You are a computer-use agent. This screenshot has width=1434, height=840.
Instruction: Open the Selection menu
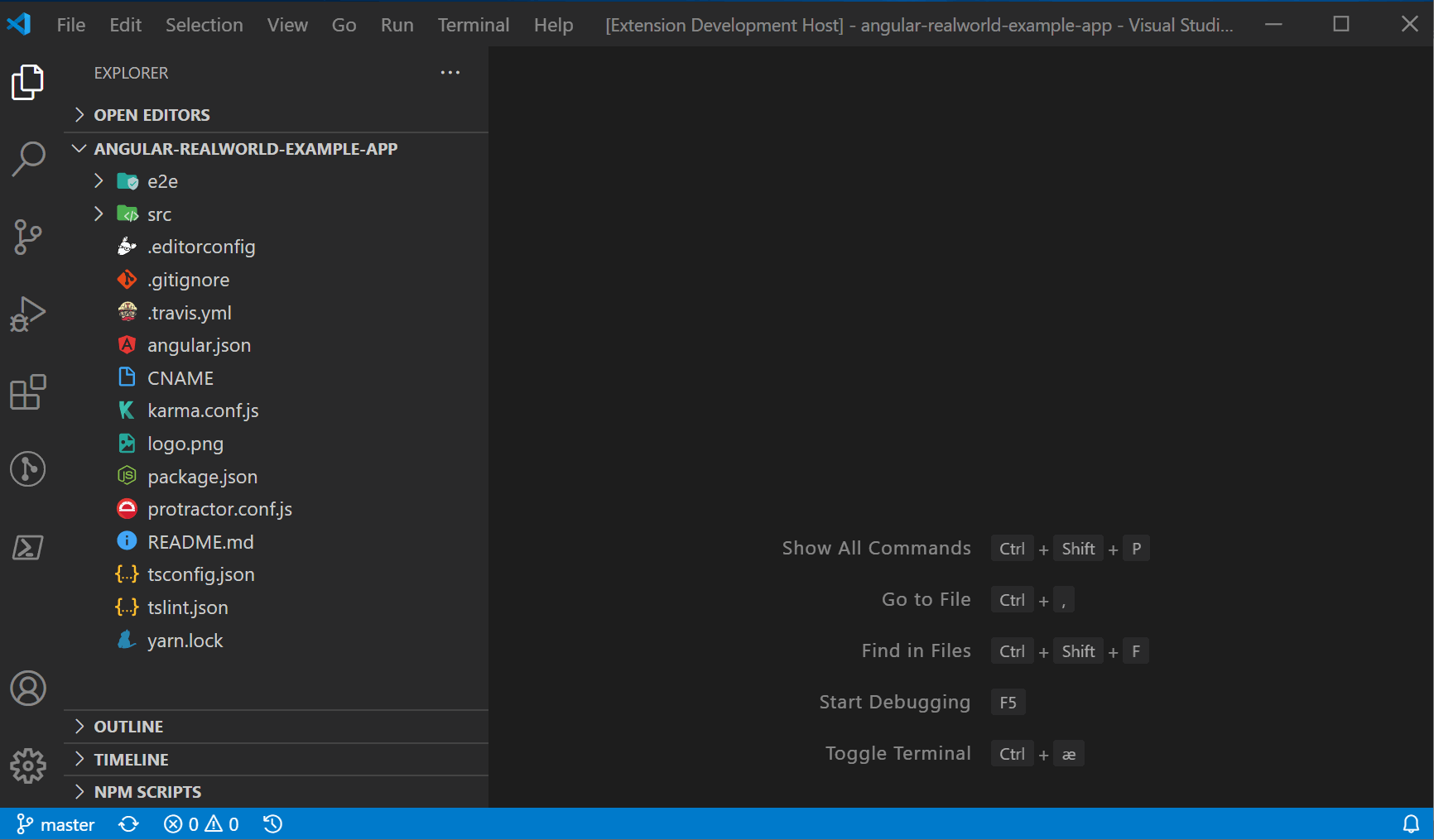pyautogui.click(x=205, y=25)
